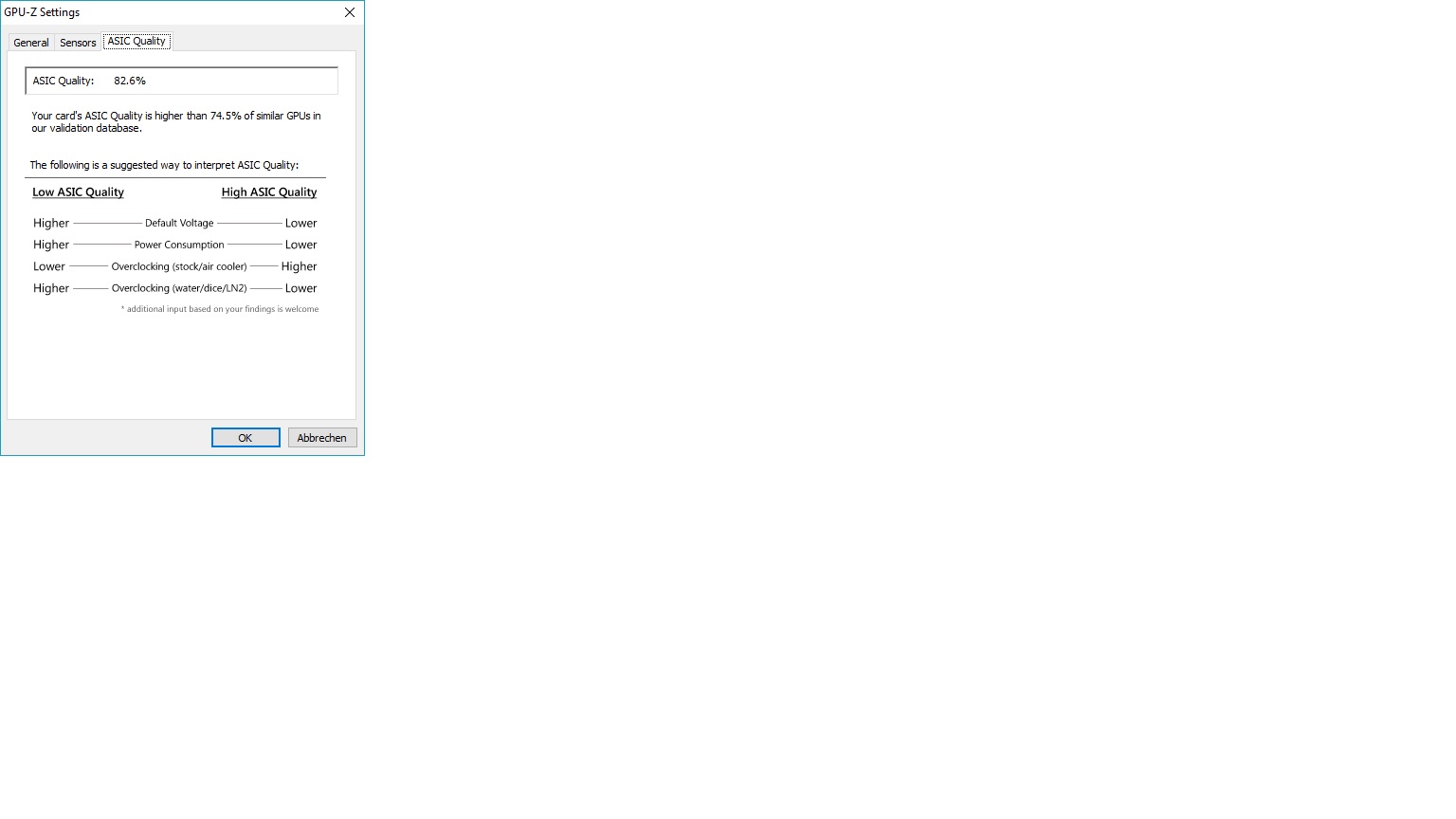Image resolution: width=1456 pixels, height=819 pixels.
Task: Select the ASIC Quality tab
Action: point(136,41)
